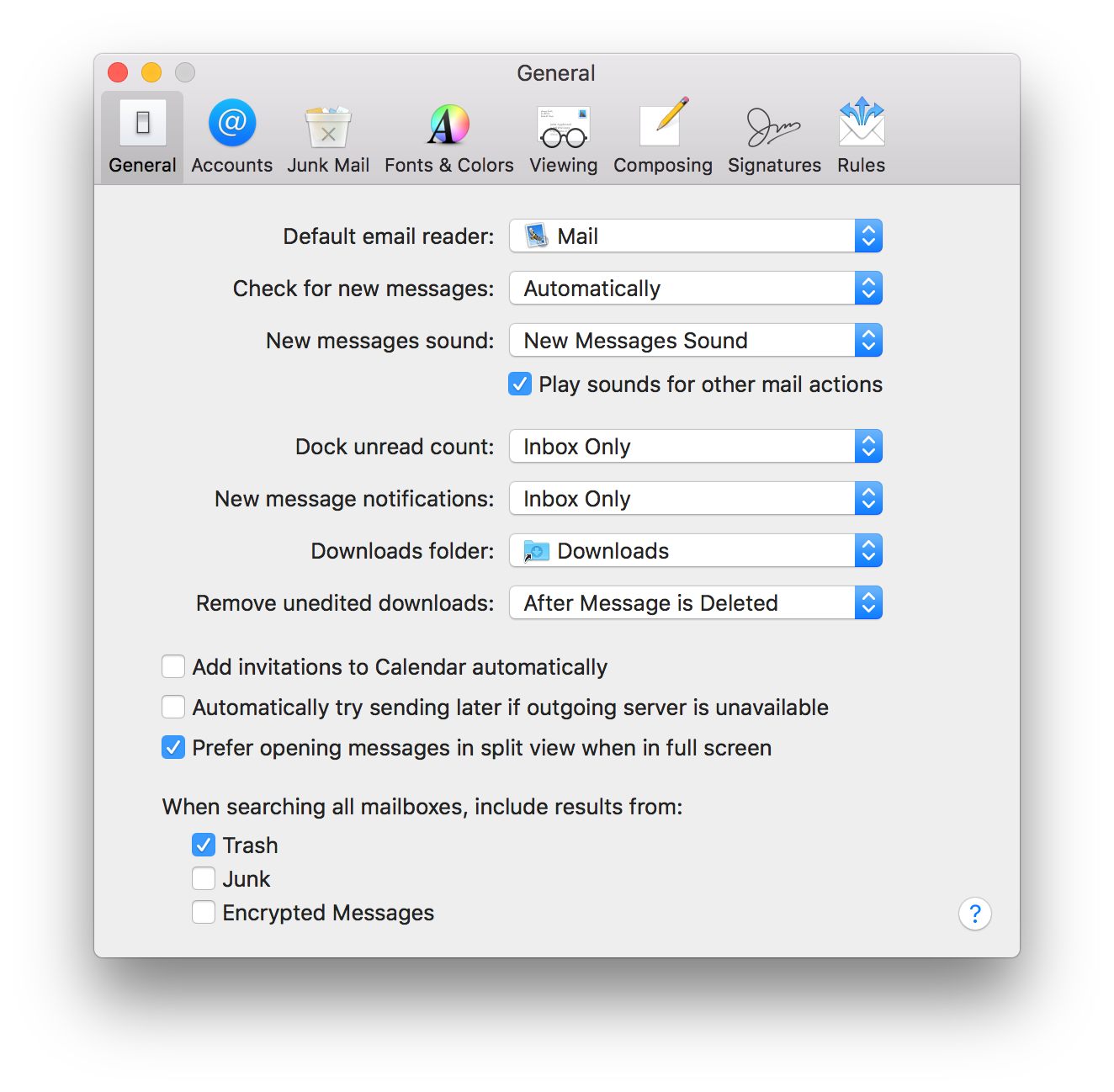Click the 'Default email reader:' label
1114x1092 pixels.
click(x=389, y=236)
